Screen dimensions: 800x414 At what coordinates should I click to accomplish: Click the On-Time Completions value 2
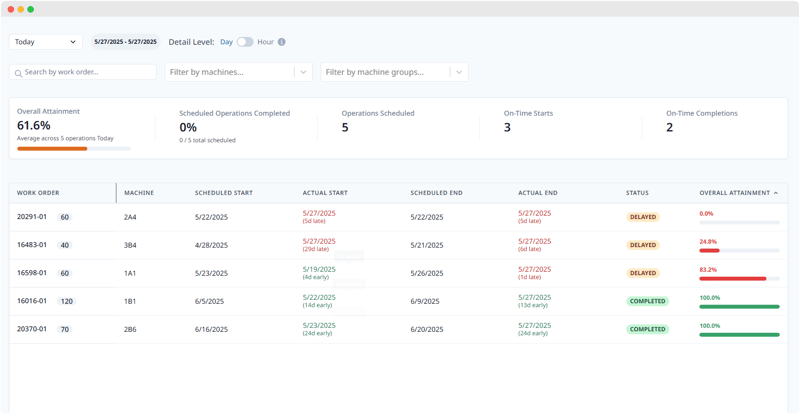pyautogui.click(x=669, y=128)
